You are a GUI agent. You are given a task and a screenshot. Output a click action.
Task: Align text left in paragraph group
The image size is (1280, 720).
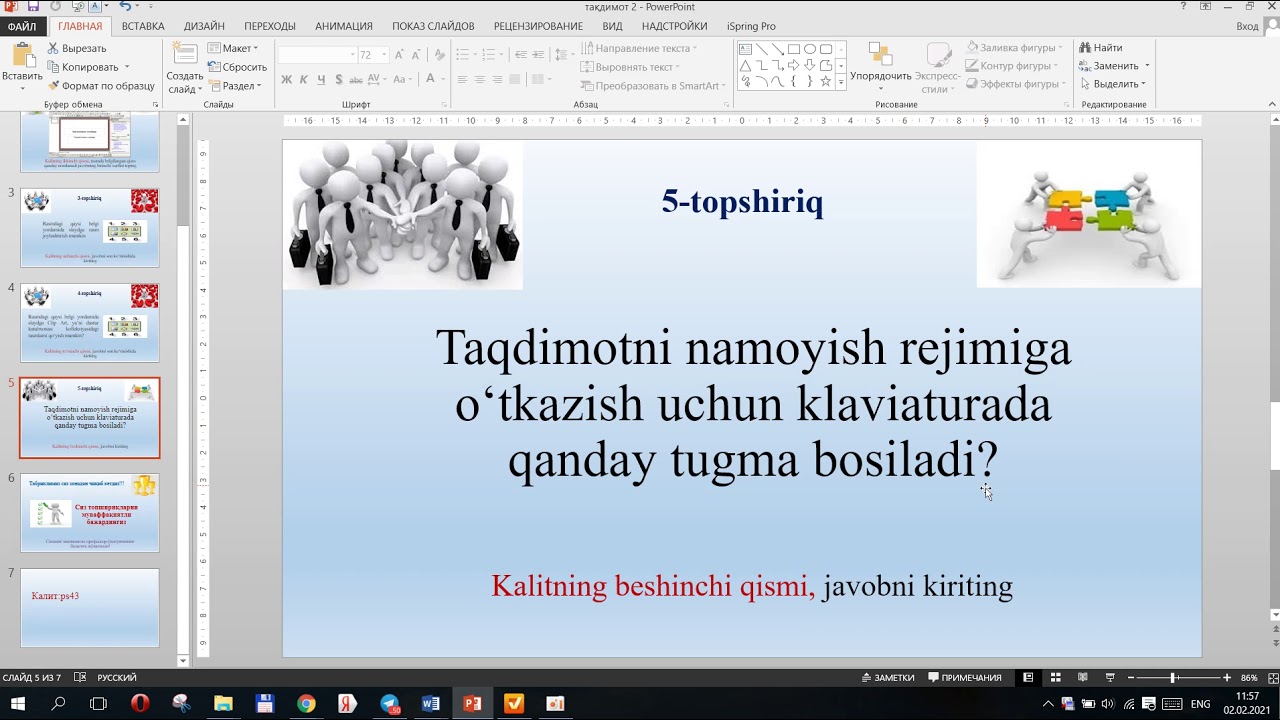[x=462, y=79]
